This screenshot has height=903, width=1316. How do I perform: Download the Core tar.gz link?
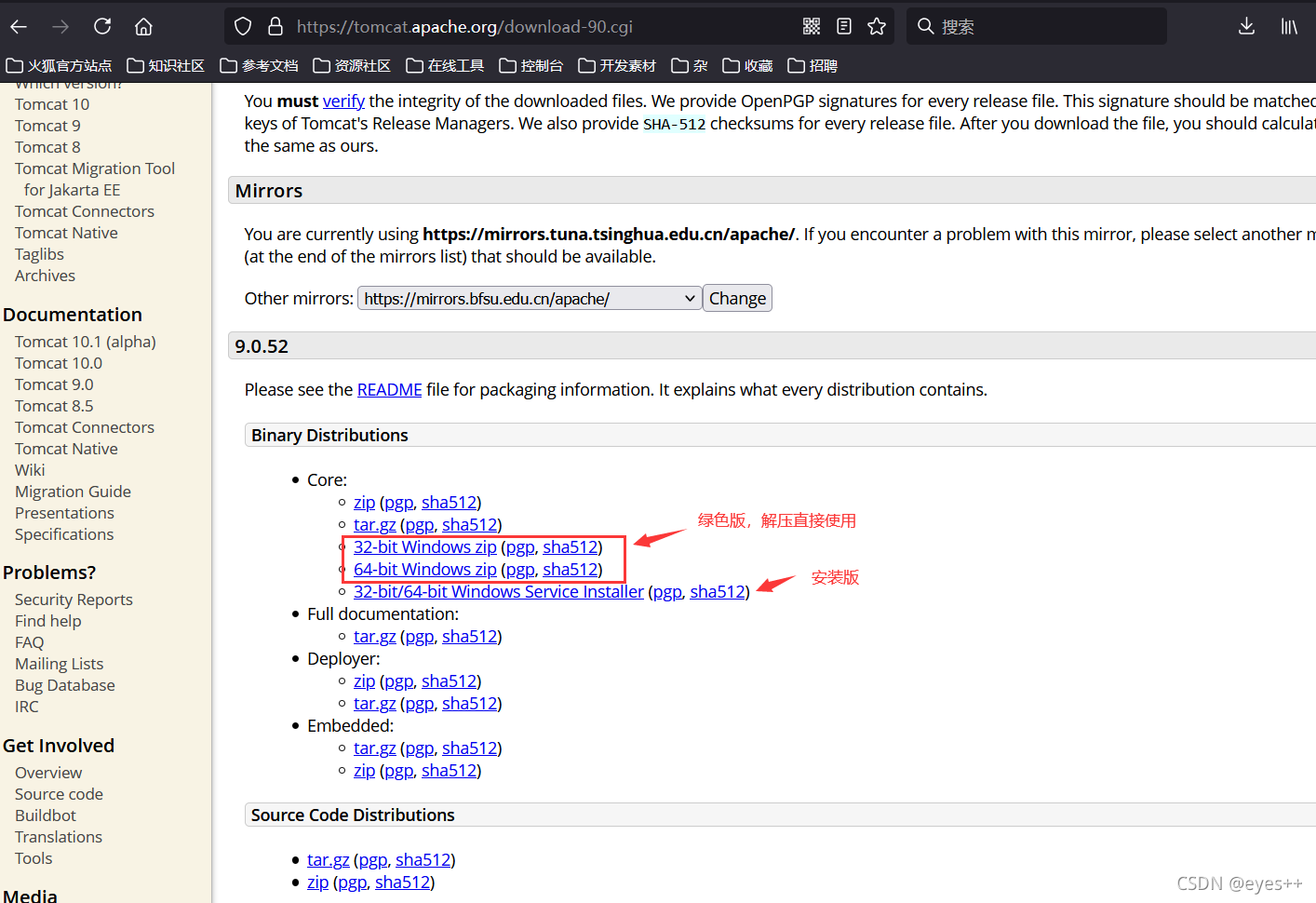[x=375, y=525]
